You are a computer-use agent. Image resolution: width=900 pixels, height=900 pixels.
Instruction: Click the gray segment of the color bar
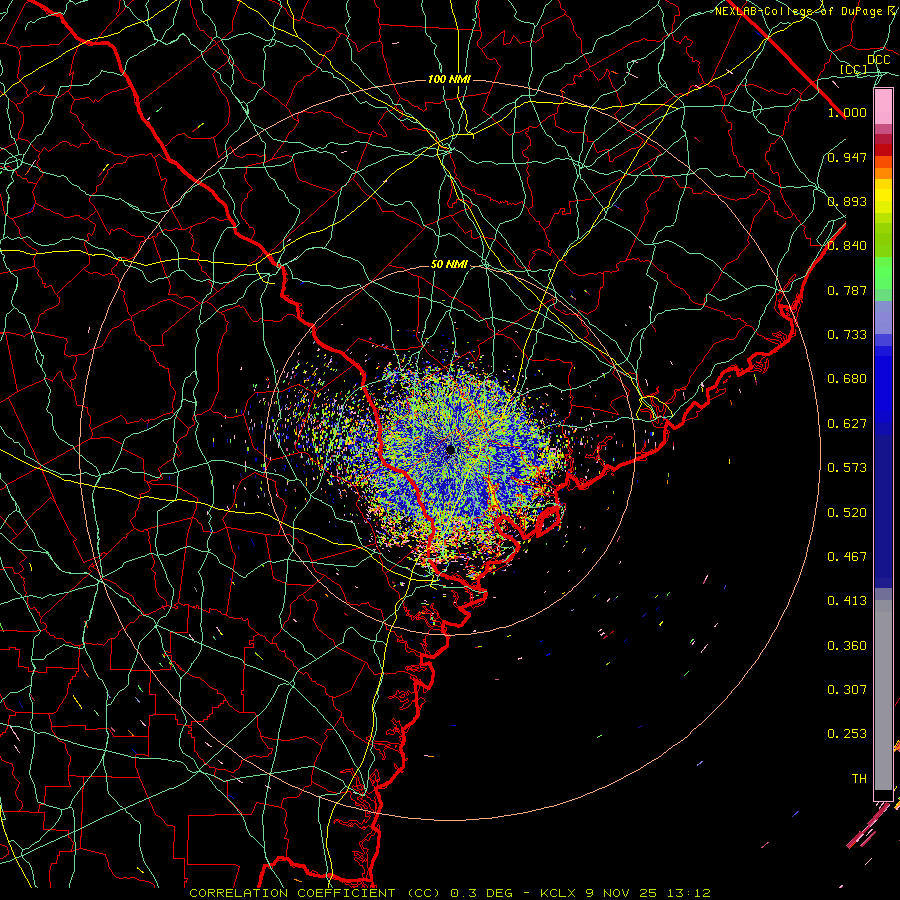(883, 695)
